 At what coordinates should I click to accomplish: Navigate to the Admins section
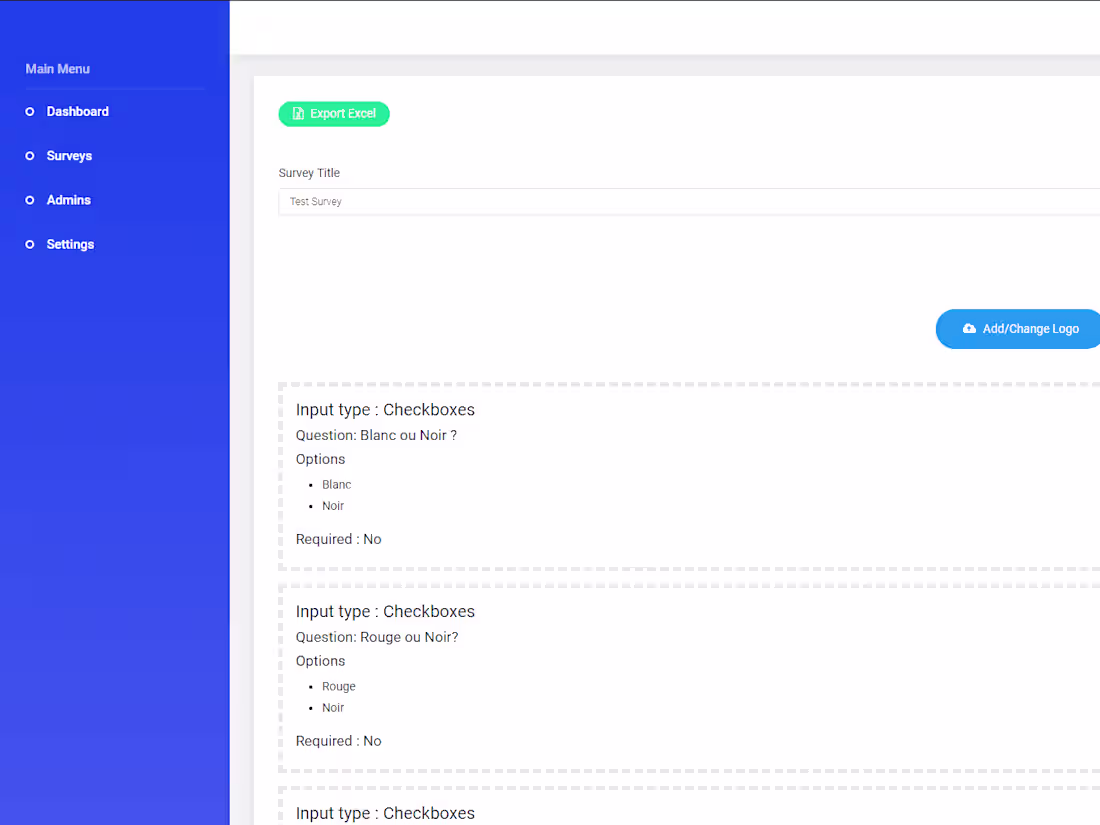coord(68,199)
